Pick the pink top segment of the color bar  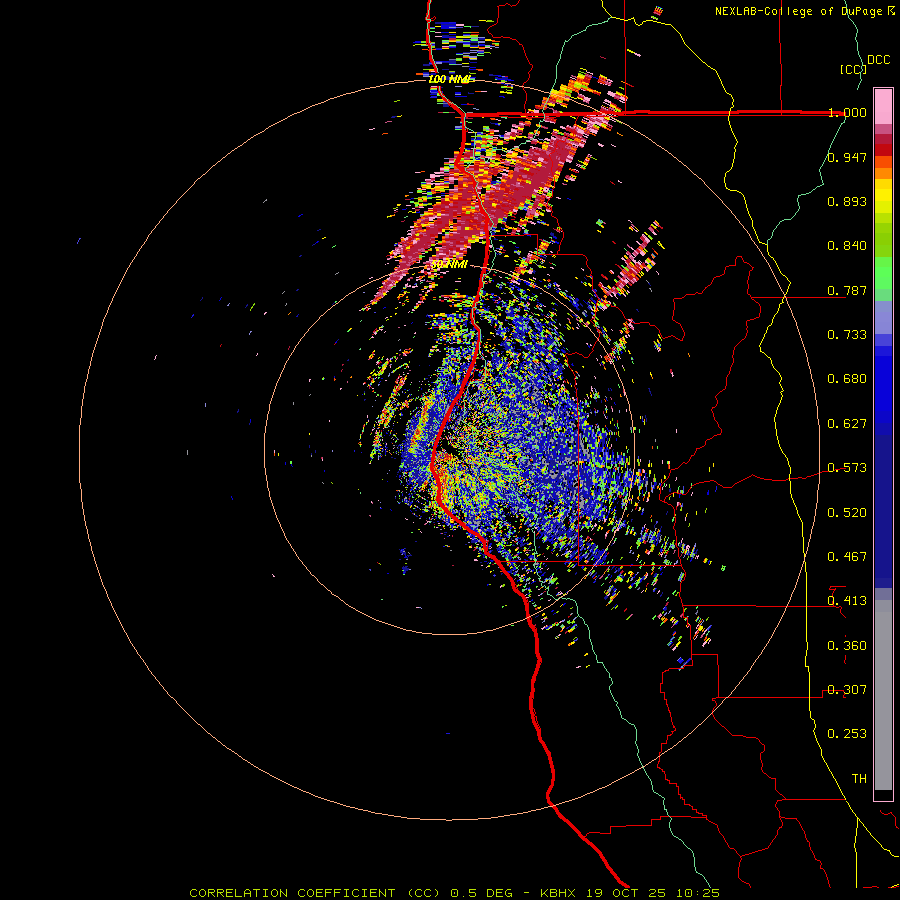883,106
